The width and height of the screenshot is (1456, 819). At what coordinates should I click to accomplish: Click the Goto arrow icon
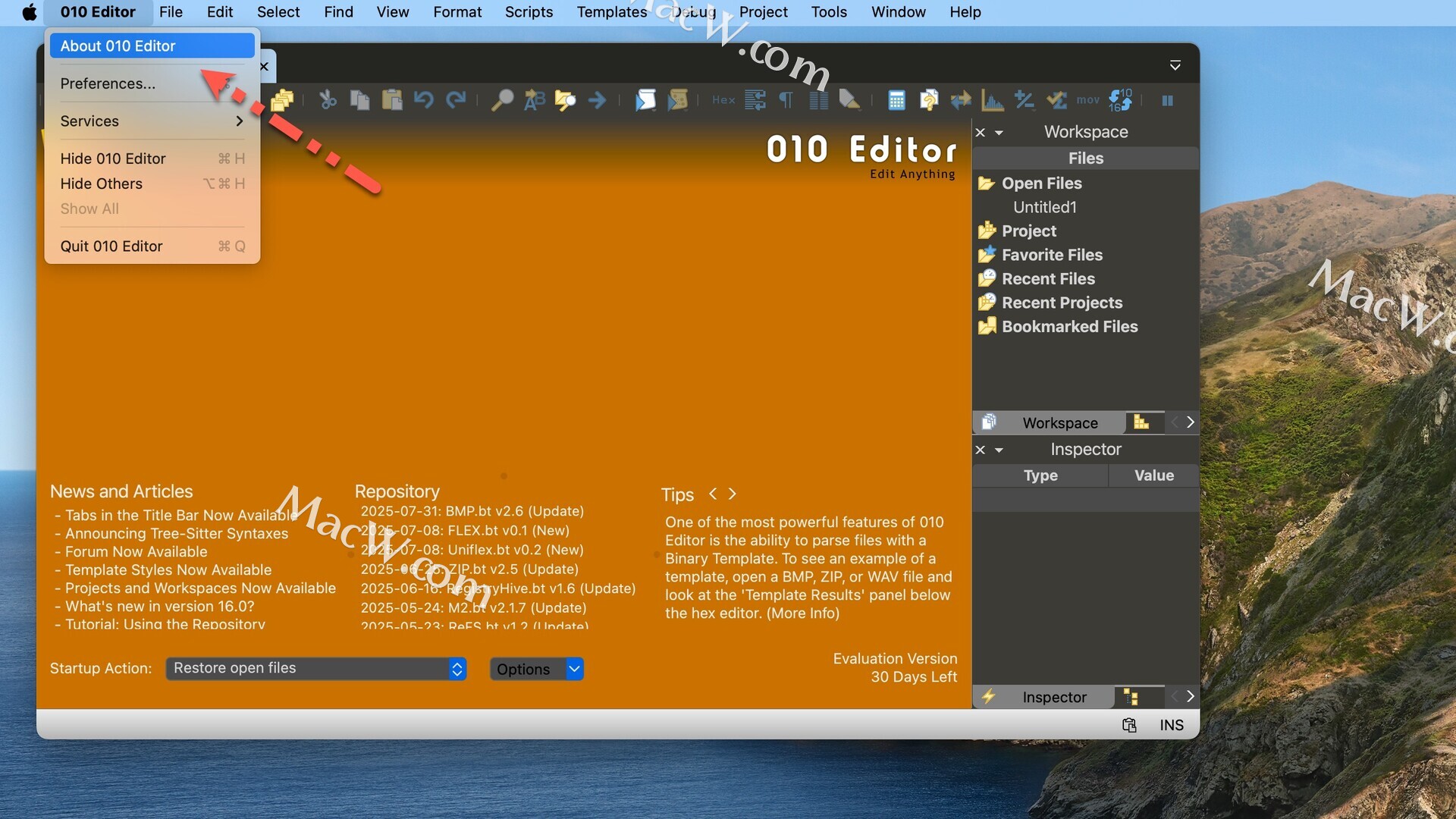(x=598, y=100)
